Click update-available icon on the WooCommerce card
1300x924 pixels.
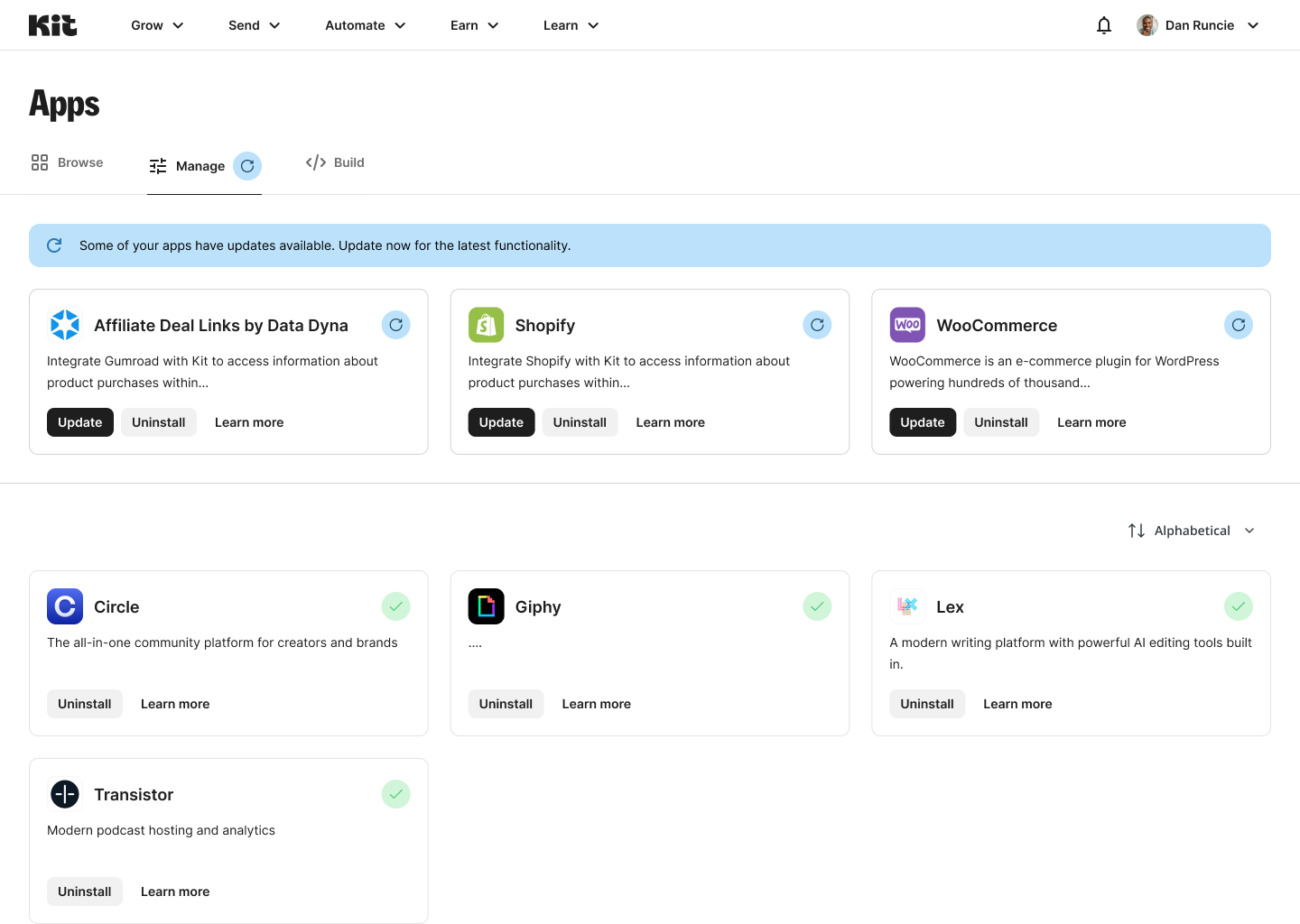pos(1239,325)
